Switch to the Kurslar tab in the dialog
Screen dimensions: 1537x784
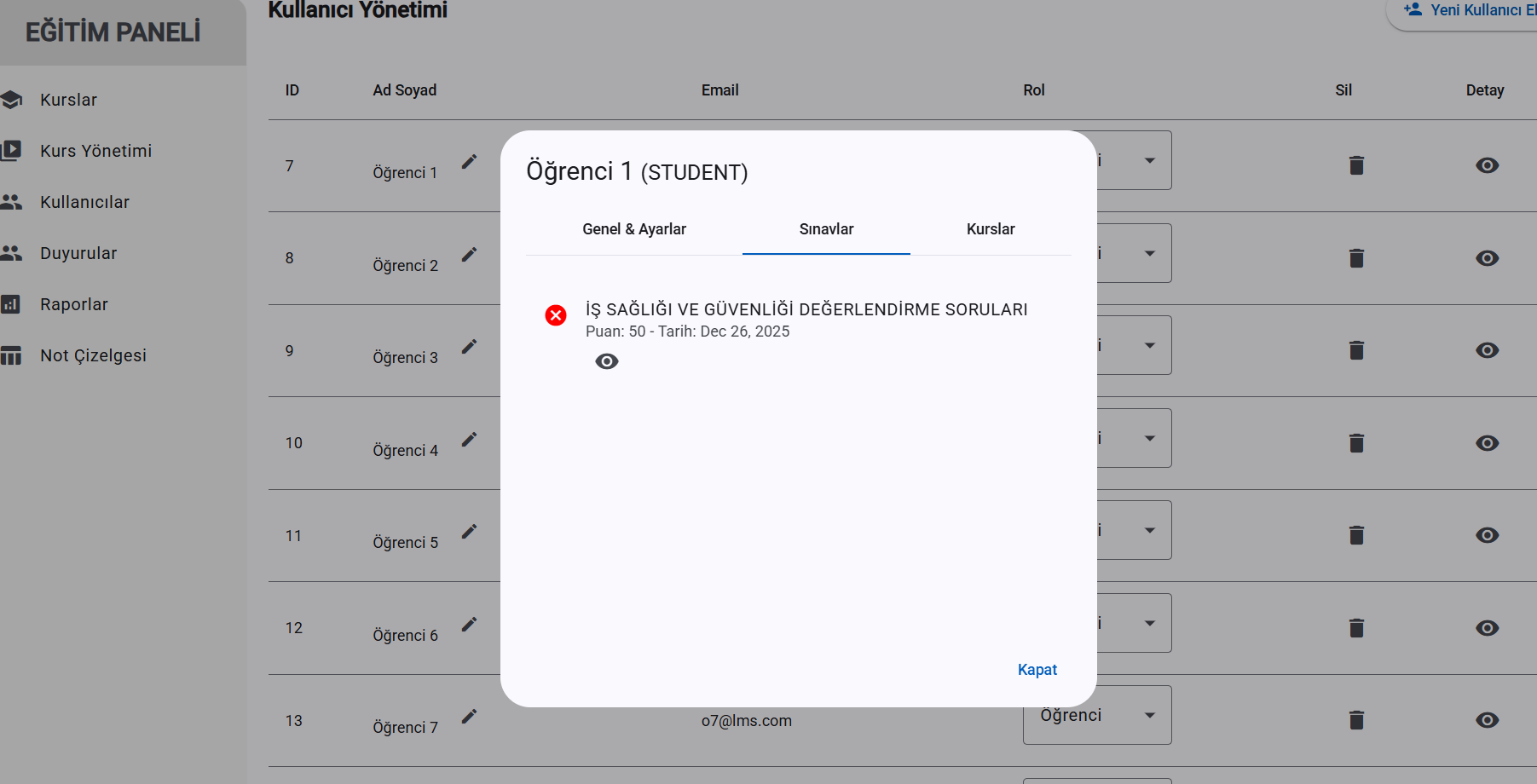[991, 229]
